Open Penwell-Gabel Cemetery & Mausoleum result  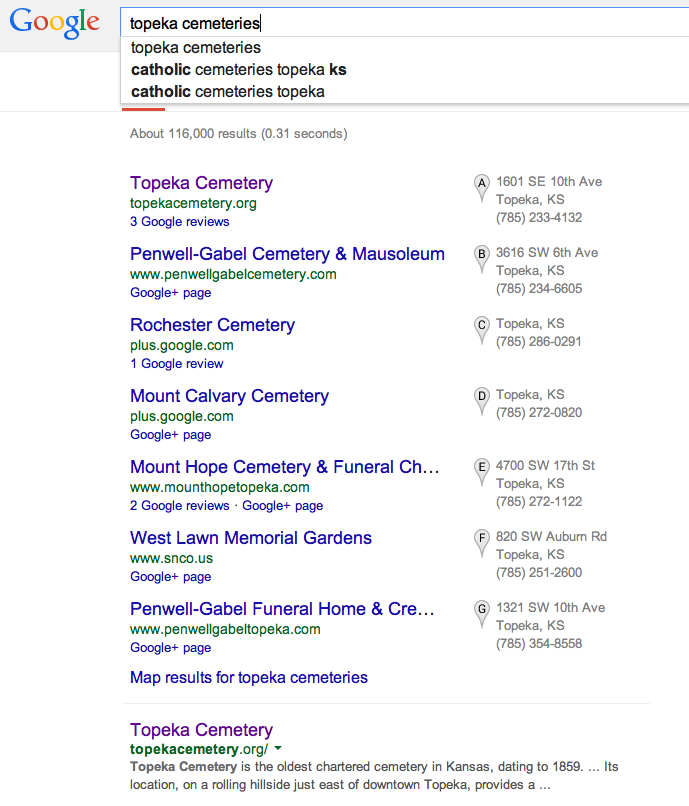point(287,254)
